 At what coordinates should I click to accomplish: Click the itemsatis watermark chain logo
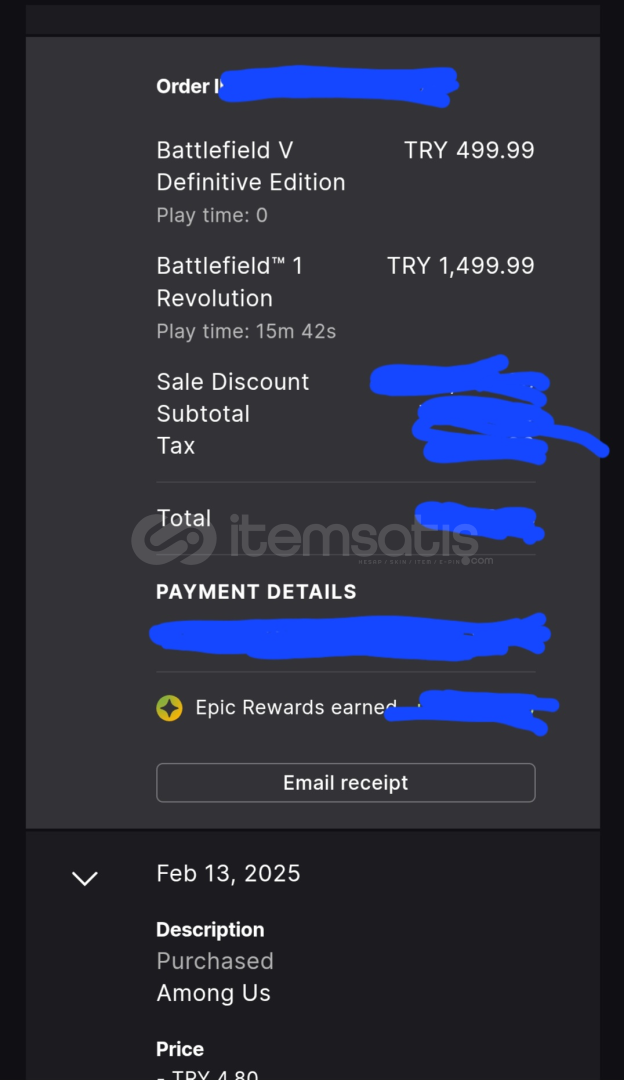pyautogui.click(x=174, y=539)
